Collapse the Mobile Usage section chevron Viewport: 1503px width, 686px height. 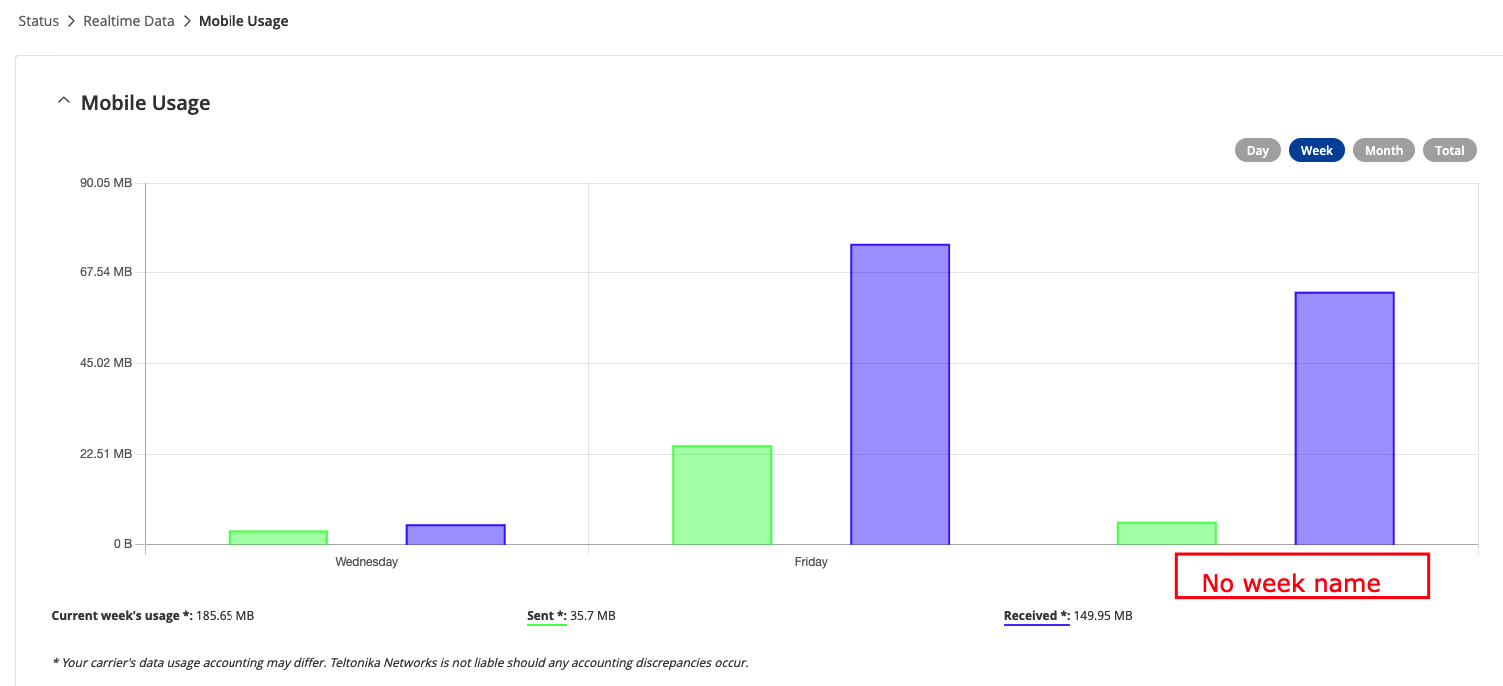[64, 102]
